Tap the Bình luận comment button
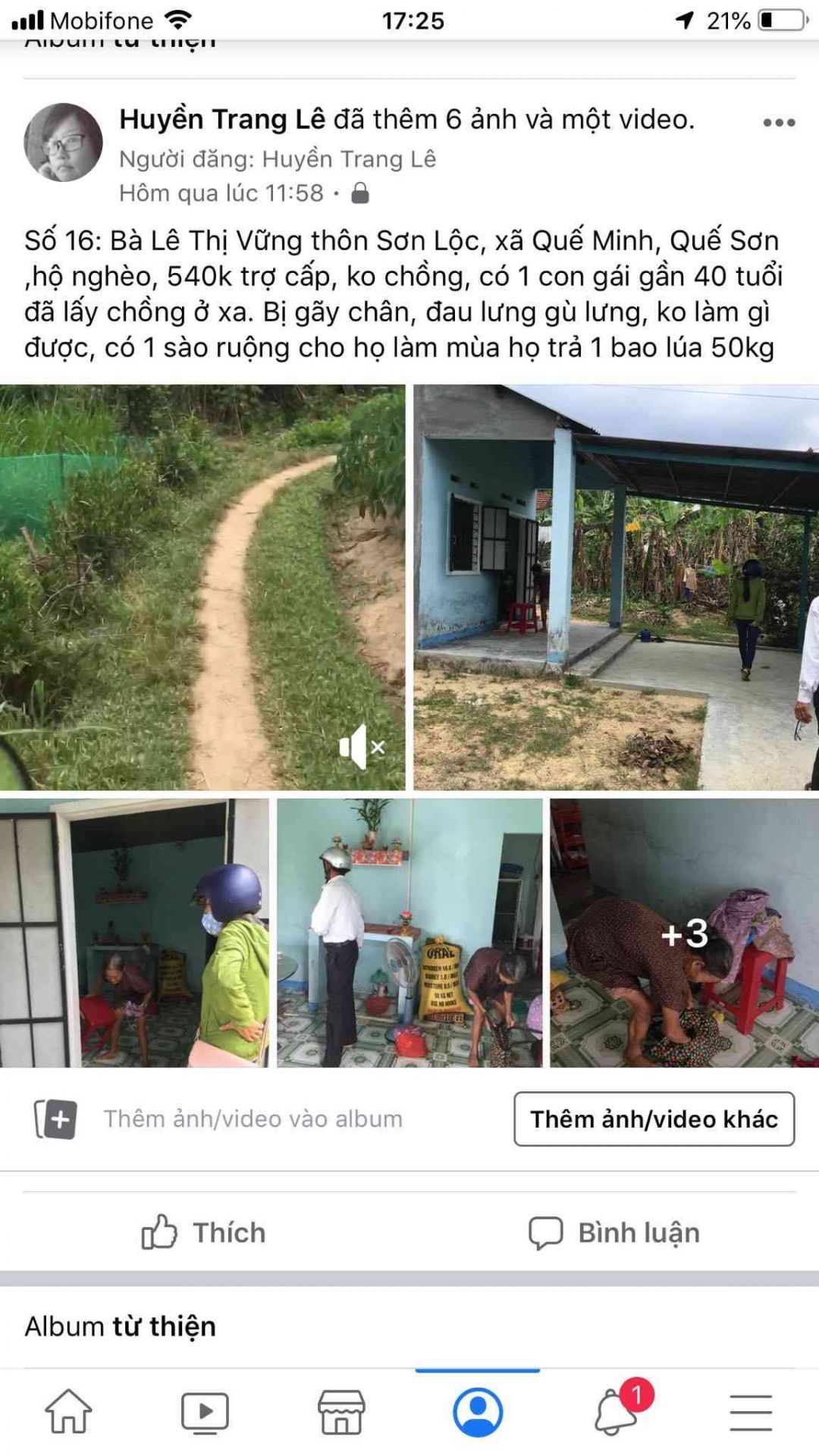This screenshot has height=1456, width=819. pyautogui.click(x=614, y=1232)
